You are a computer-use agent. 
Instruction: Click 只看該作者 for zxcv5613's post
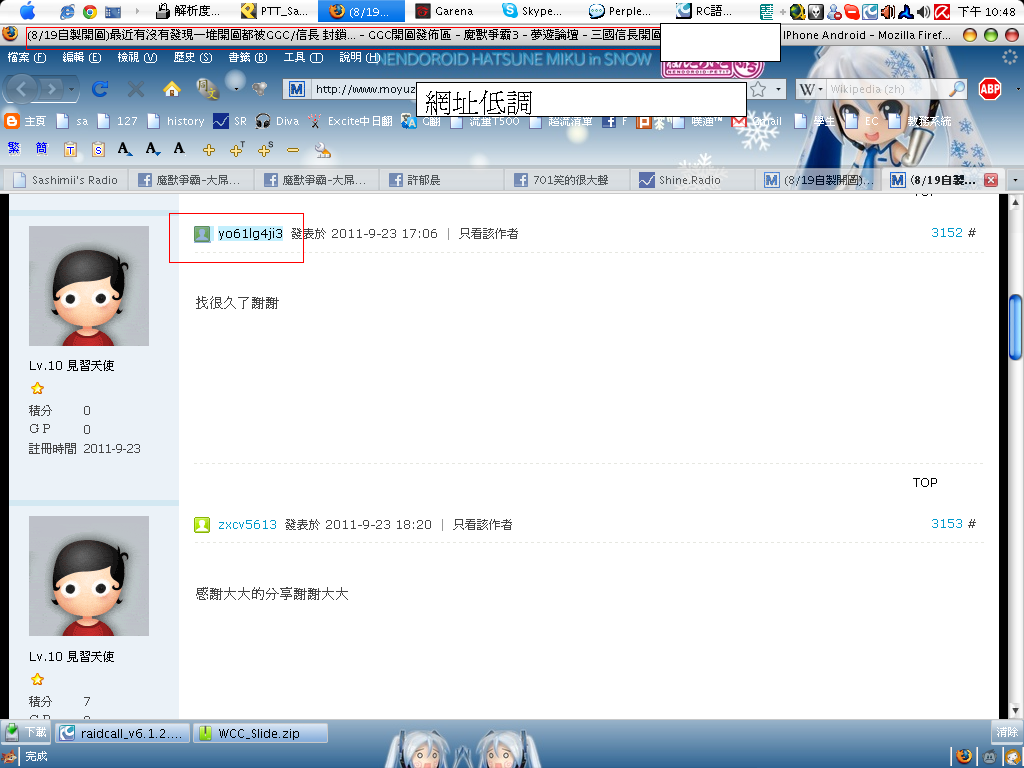click(482, 524)
